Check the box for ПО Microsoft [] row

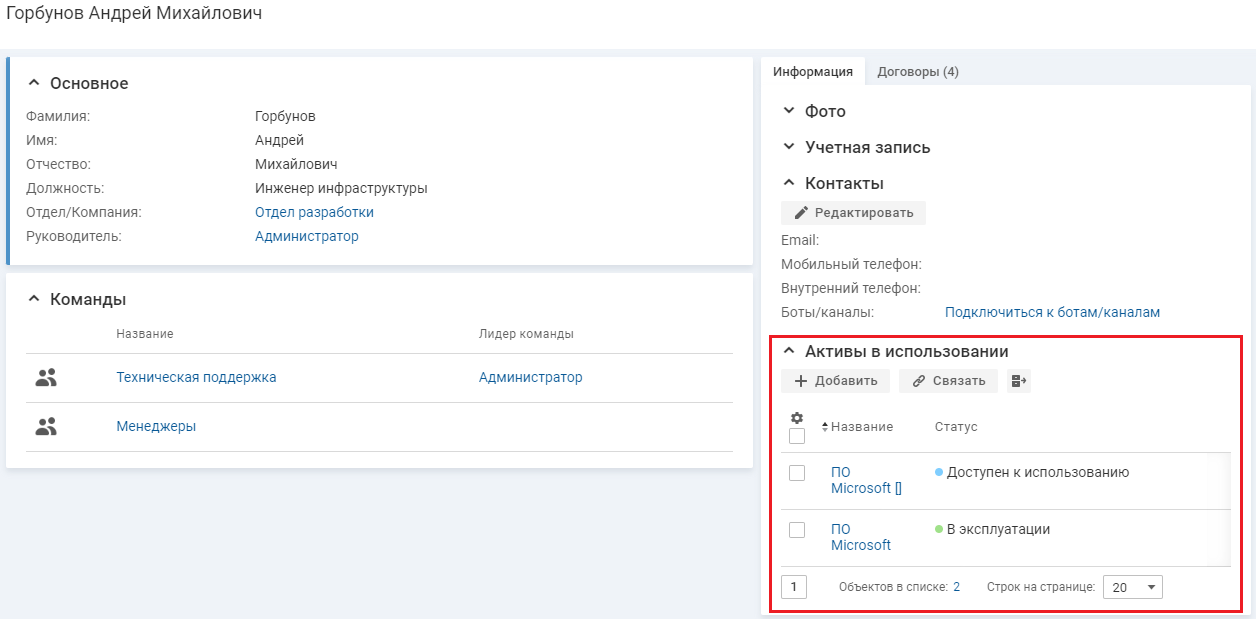(x=797, y=473)
